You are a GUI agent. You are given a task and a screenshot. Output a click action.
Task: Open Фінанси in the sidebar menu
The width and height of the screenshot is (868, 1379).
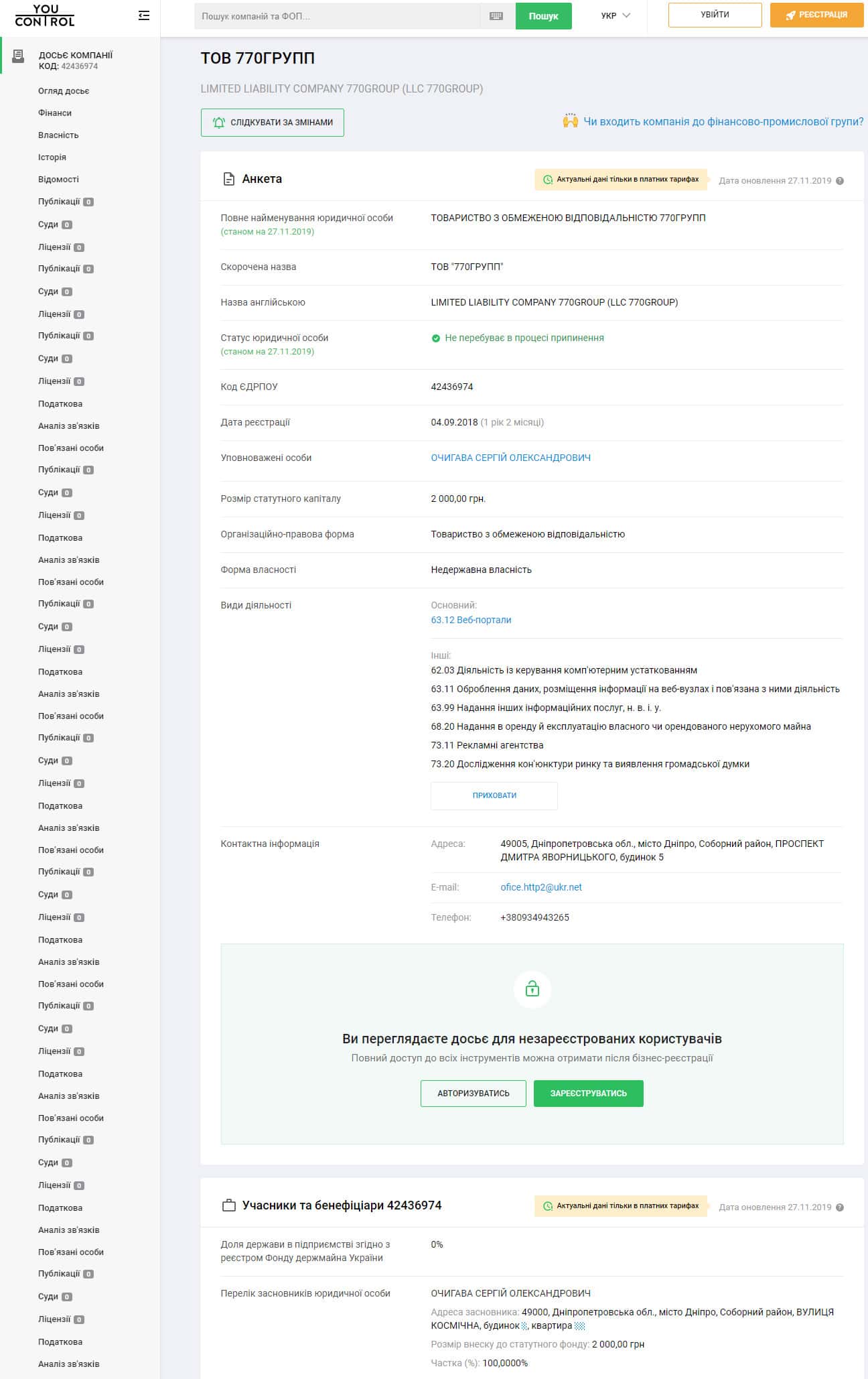(x=55, y=113)
